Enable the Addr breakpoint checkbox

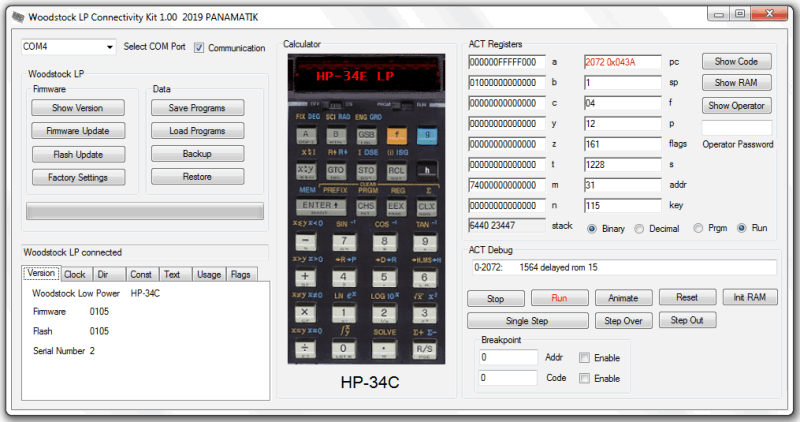coord(585,357)
